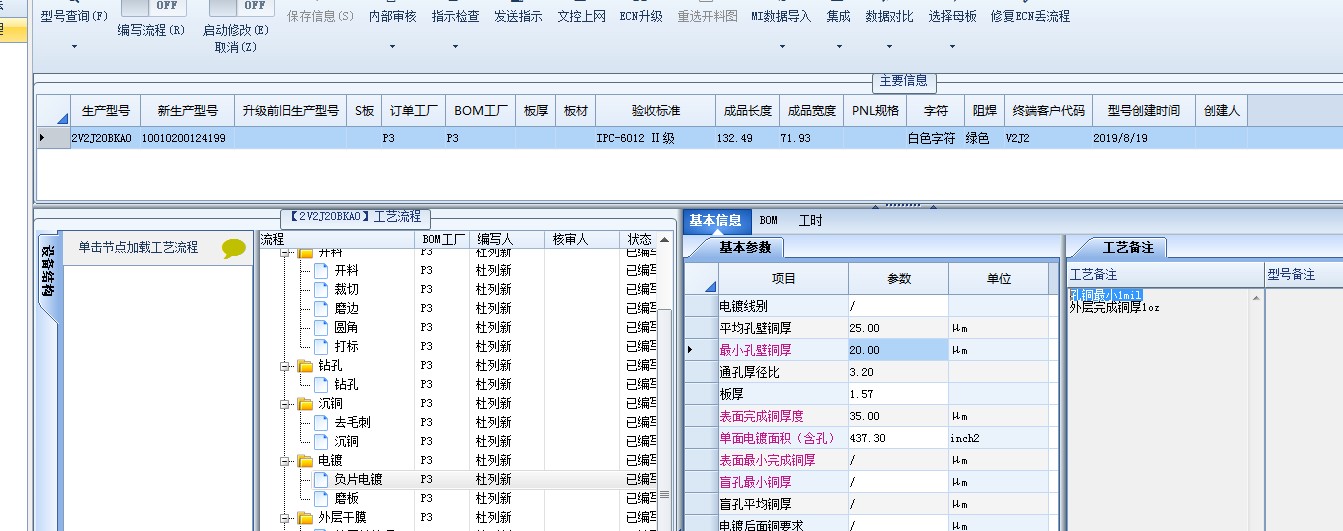Click the 沉铜 folder icon
This screenshot has height=531, width=1343.
click(305, 404)
